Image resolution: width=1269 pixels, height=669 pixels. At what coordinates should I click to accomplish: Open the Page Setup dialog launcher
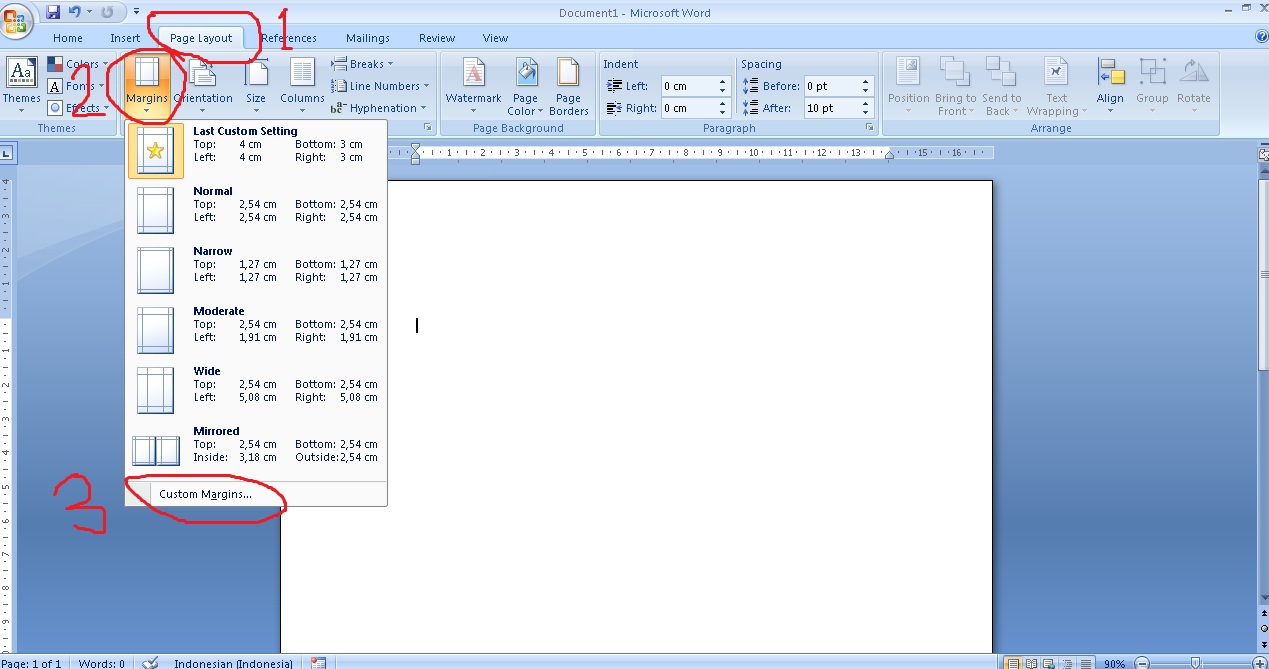(x=428, y=128)
